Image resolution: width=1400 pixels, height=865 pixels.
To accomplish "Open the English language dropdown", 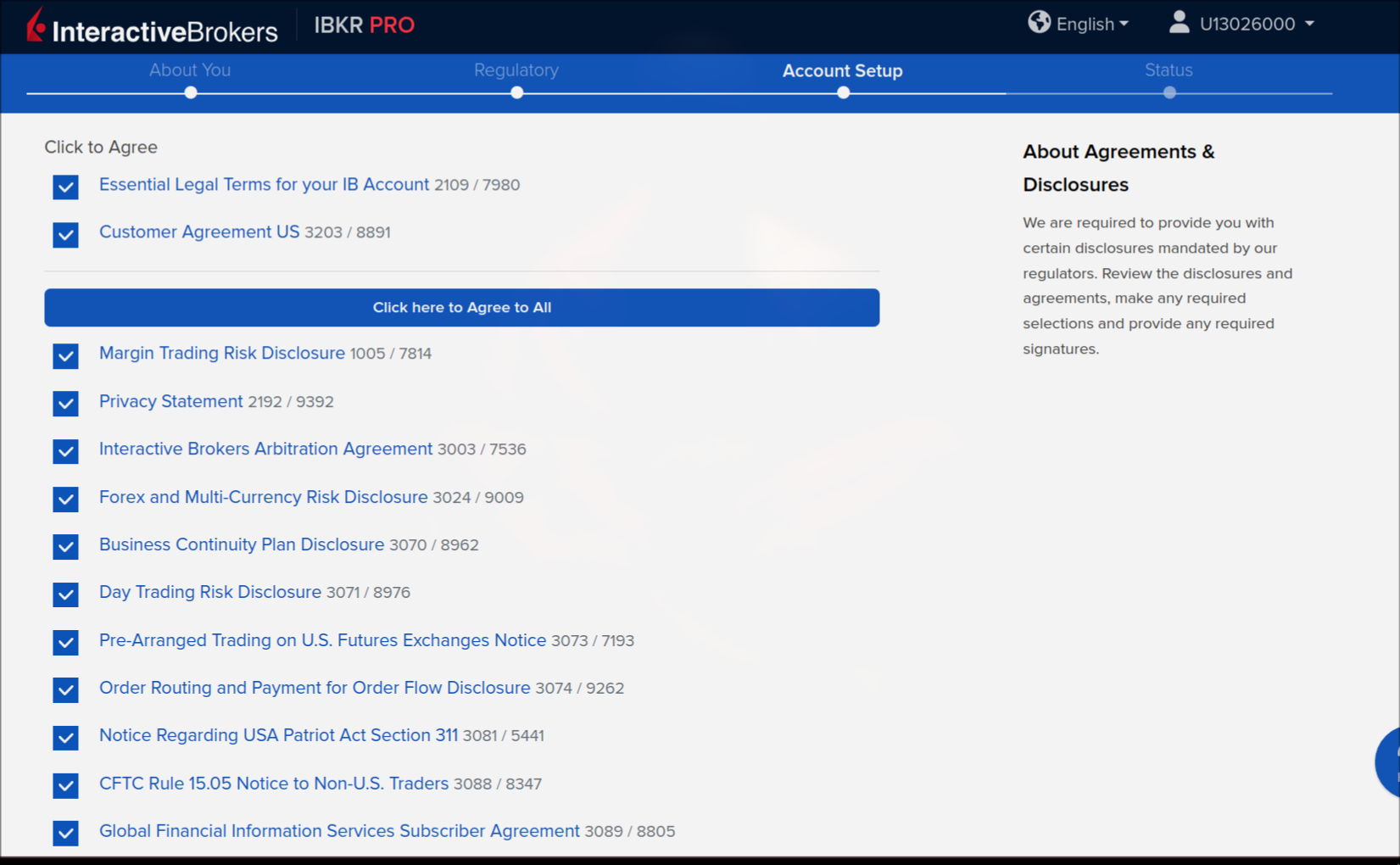I will pos(1091,24).
